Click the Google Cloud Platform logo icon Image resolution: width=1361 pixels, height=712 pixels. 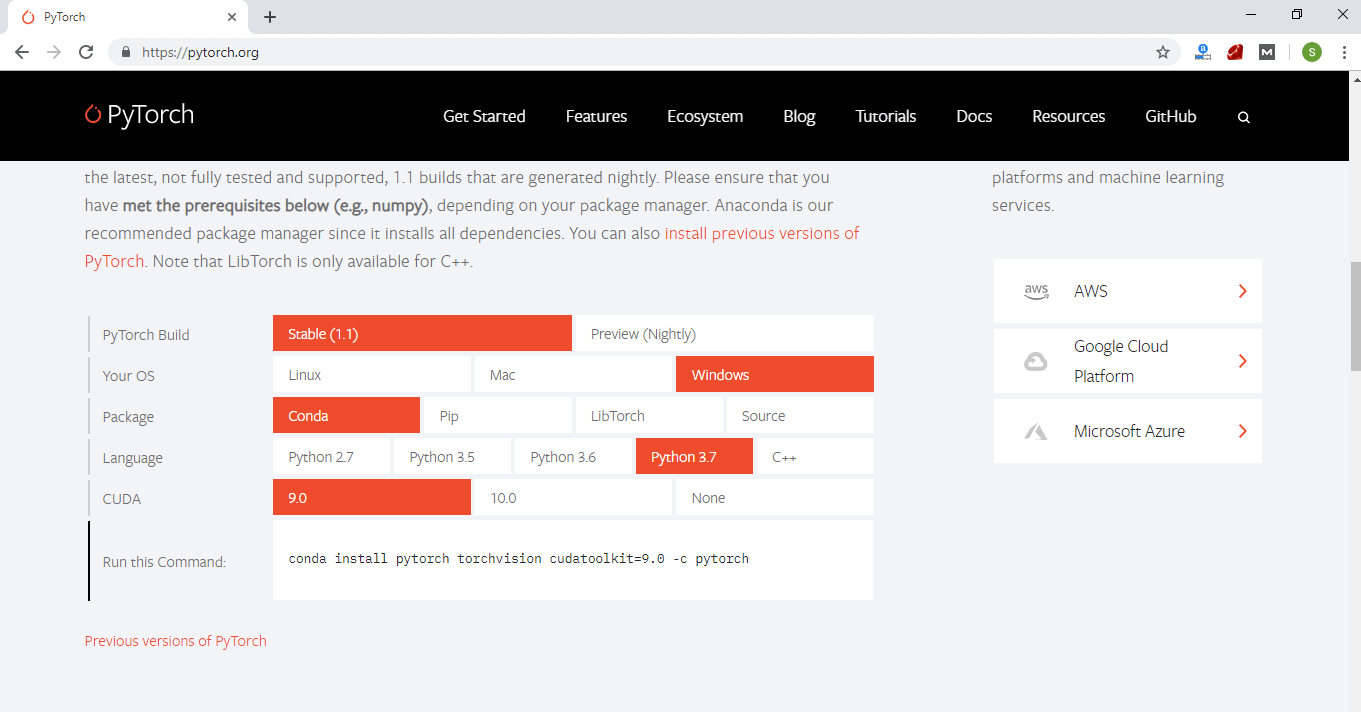1036,361
